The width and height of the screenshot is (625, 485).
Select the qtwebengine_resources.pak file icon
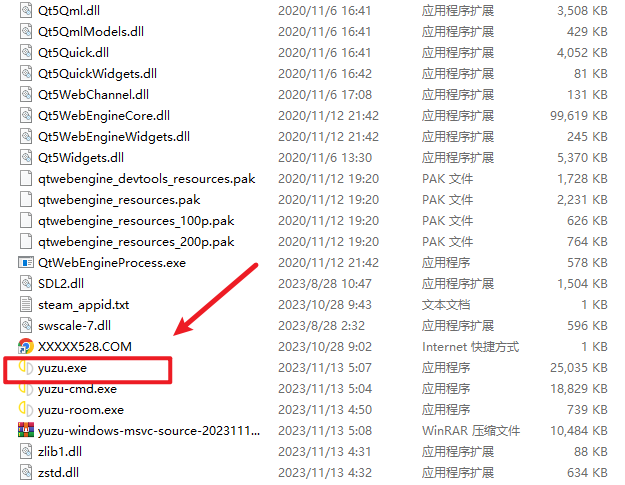[x=26, y=200]
